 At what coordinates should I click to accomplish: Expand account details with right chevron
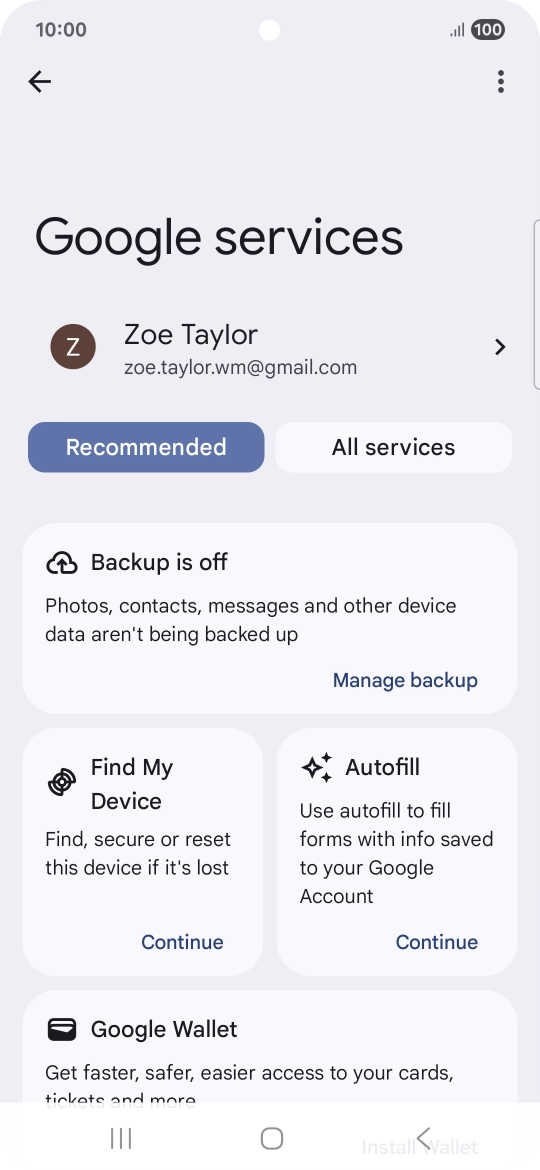coord(500,347)
